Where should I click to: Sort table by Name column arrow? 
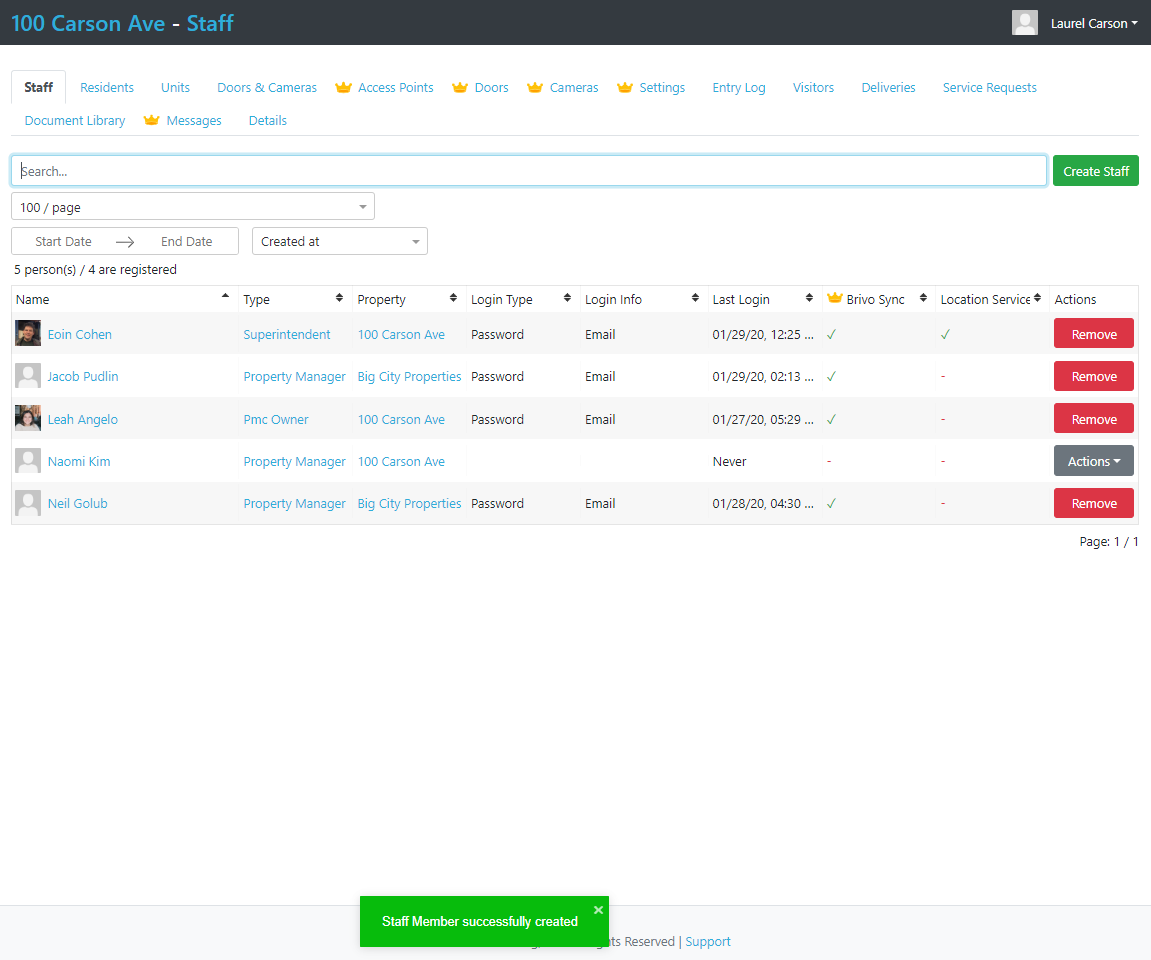pos(225,297)
